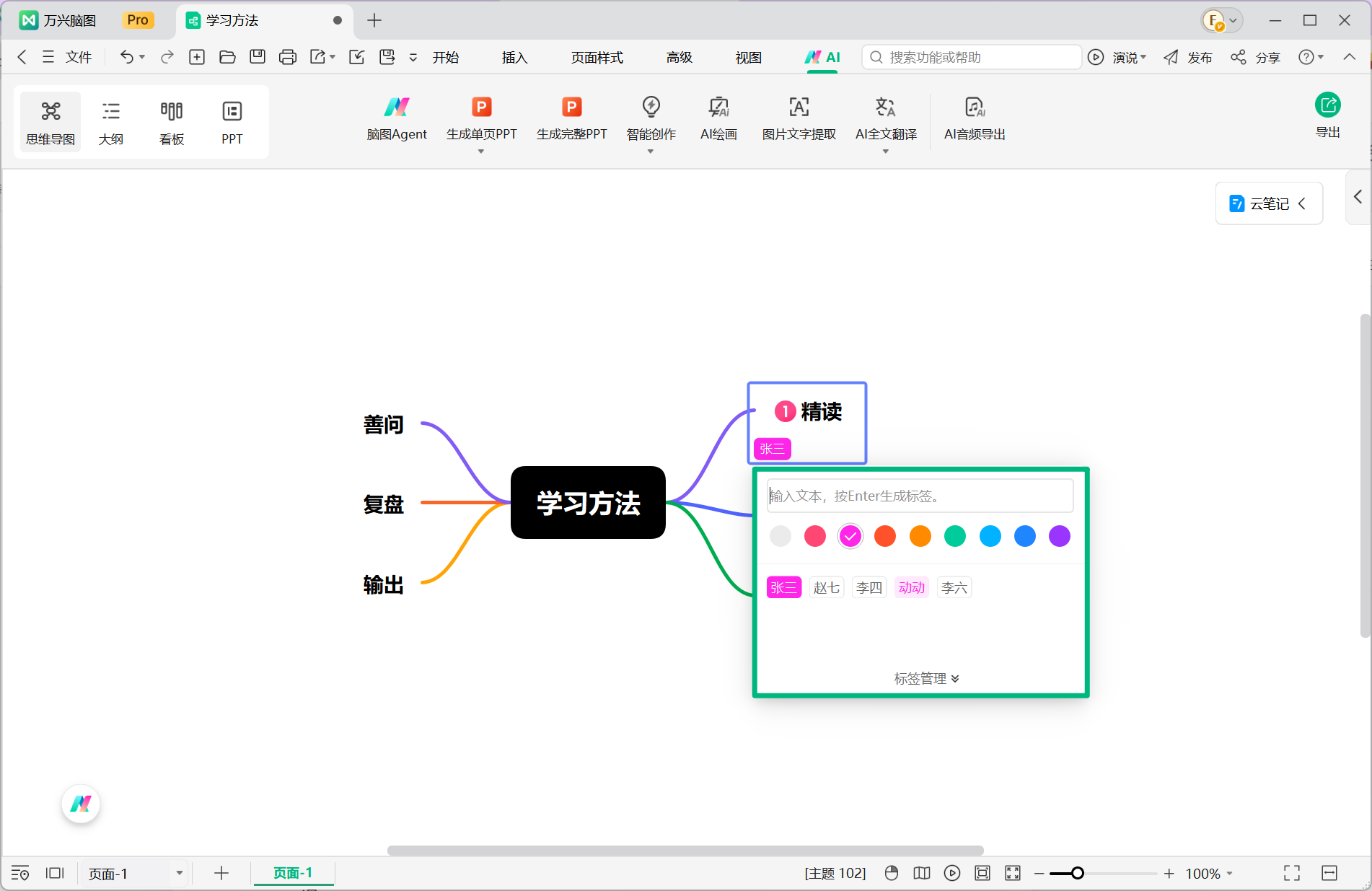Click the status bar play presentation icon

pos(952,873)
